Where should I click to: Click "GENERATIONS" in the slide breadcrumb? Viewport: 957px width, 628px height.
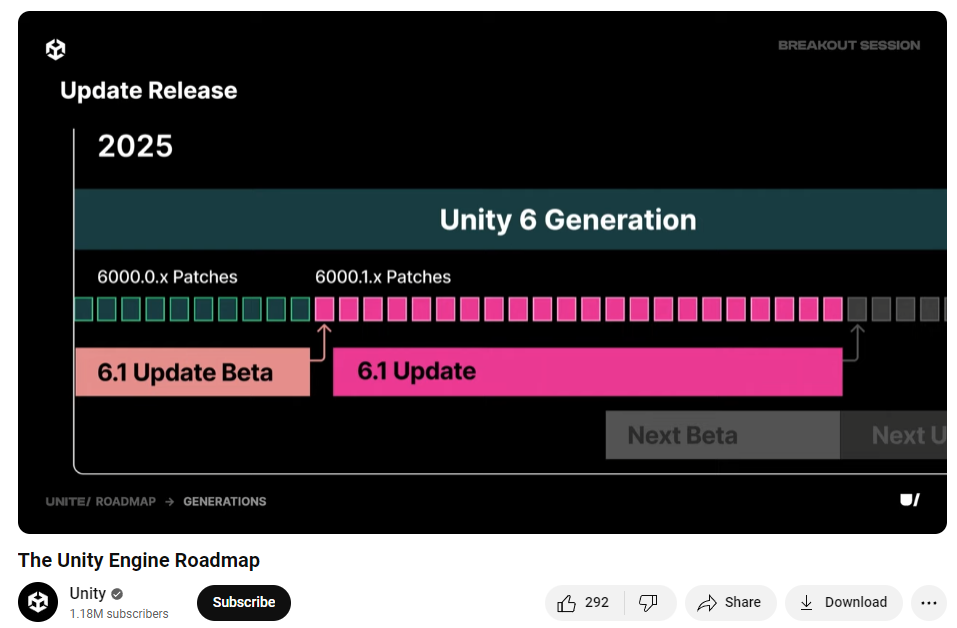coord(224,501)
